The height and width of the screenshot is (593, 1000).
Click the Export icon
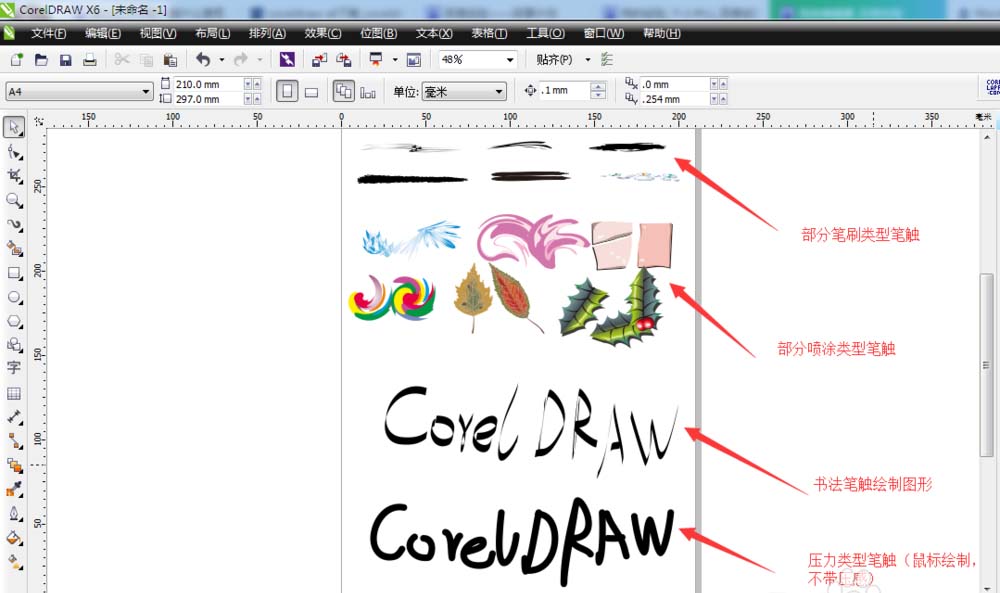pos(344,60)
